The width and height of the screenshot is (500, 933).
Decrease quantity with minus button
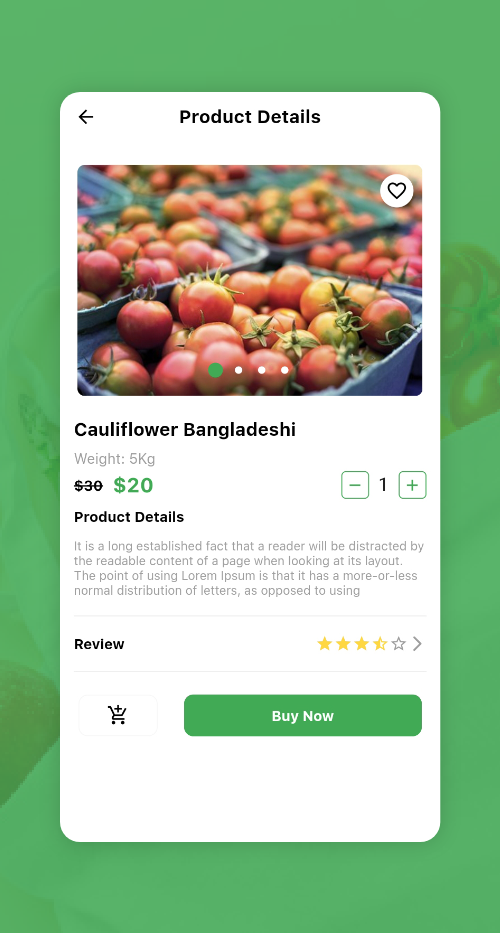[x=355, y=485]
